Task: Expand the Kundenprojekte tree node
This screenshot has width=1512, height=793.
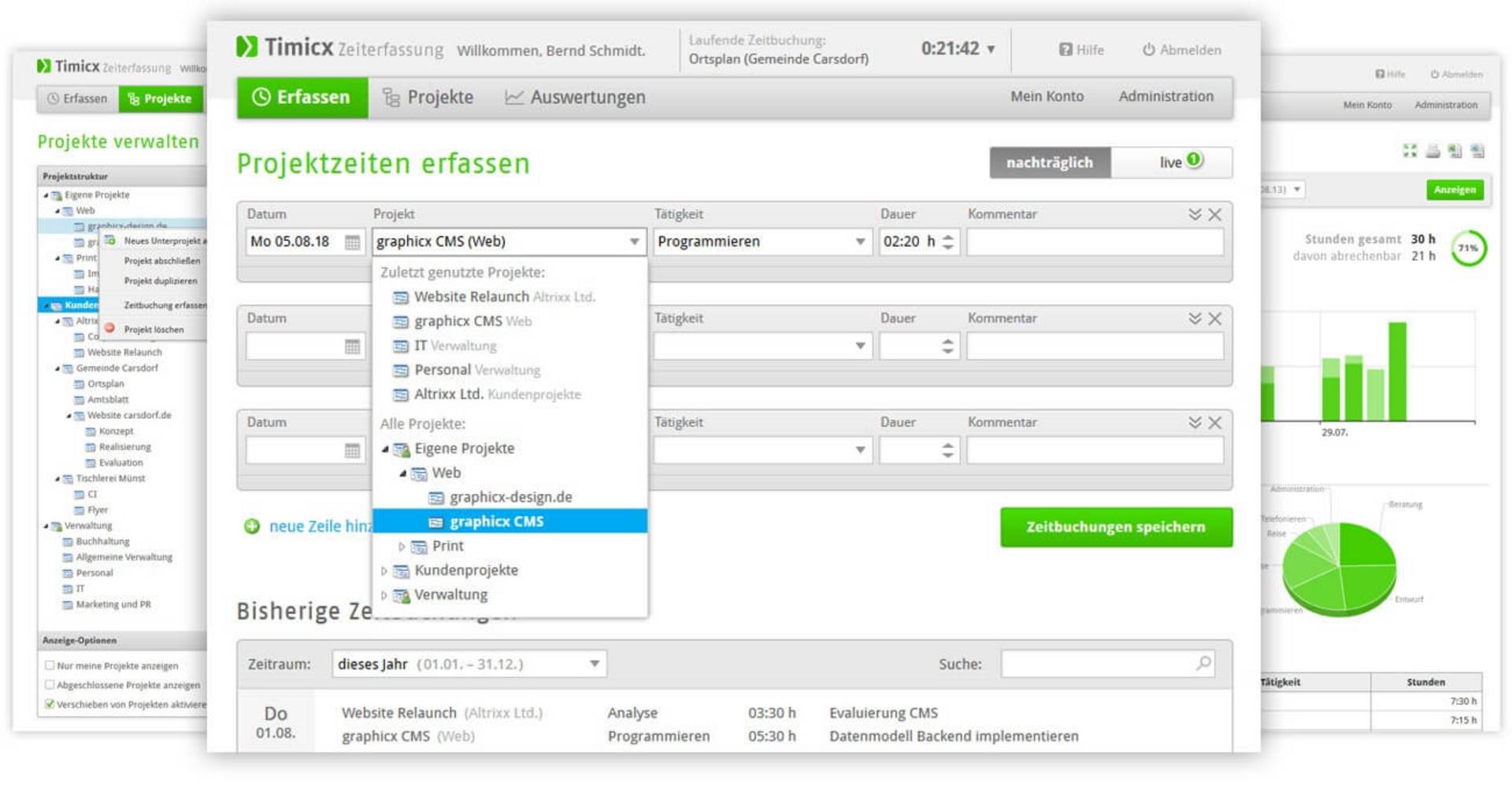Action: point(384,571)
